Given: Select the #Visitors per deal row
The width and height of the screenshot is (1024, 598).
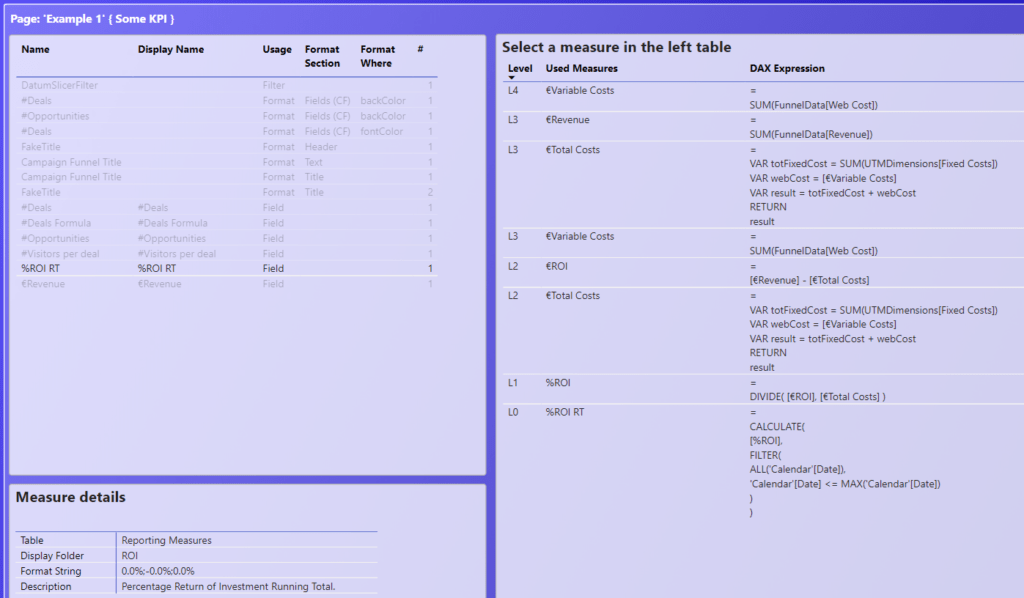Looking at the screenshot, I should [x=63, y=254].
